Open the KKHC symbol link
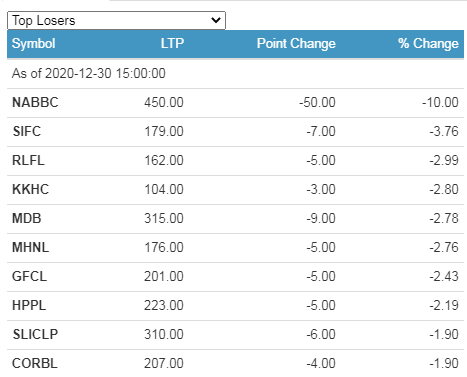This screenshot has height=377, width=467. (31, 189)
